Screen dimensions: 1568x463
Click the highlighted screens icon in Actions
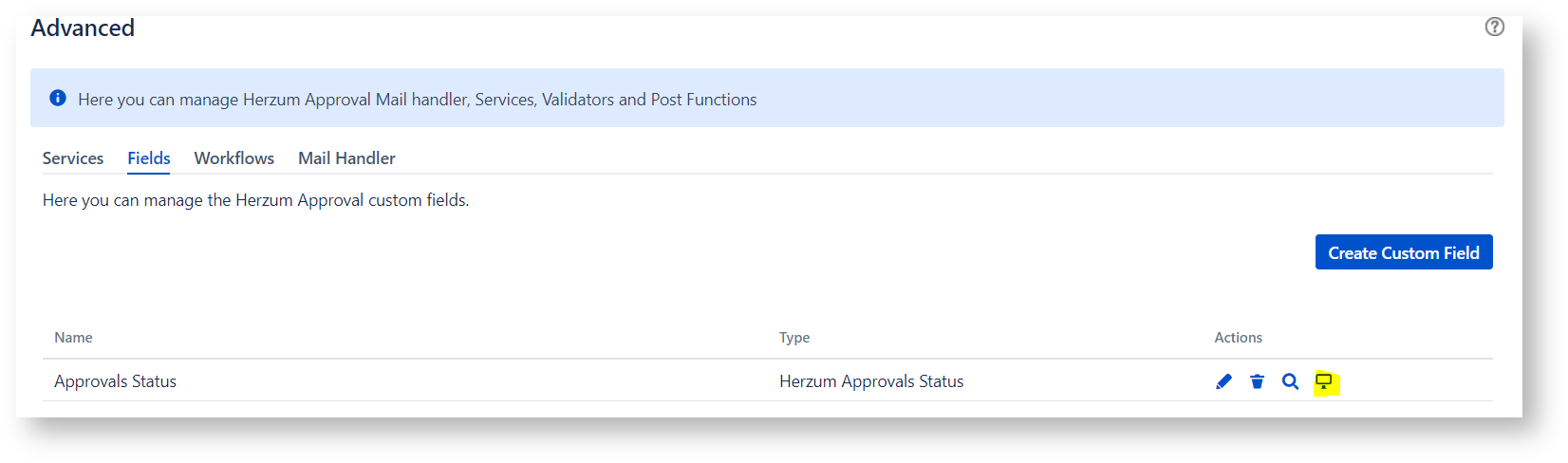pyautogui.click(x=1324, y=382)
